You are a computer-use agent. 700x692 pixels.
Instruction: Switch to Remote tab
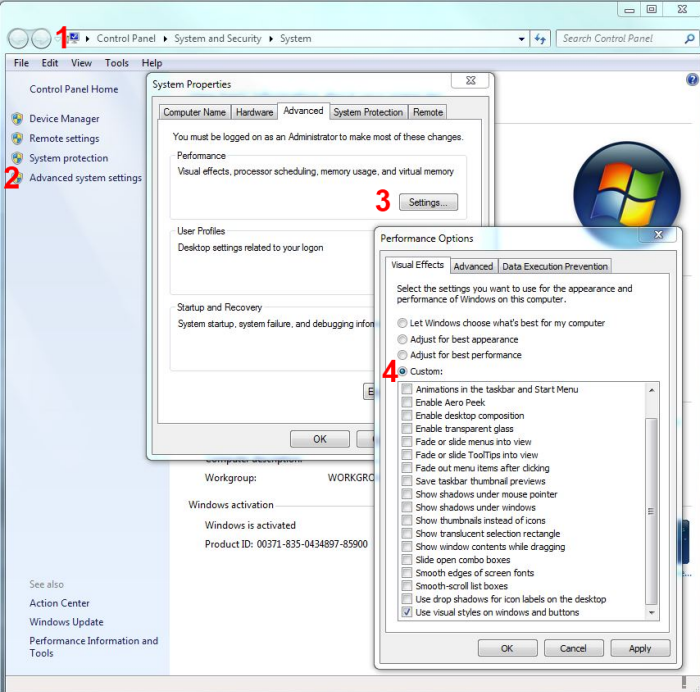click(428, 112)
